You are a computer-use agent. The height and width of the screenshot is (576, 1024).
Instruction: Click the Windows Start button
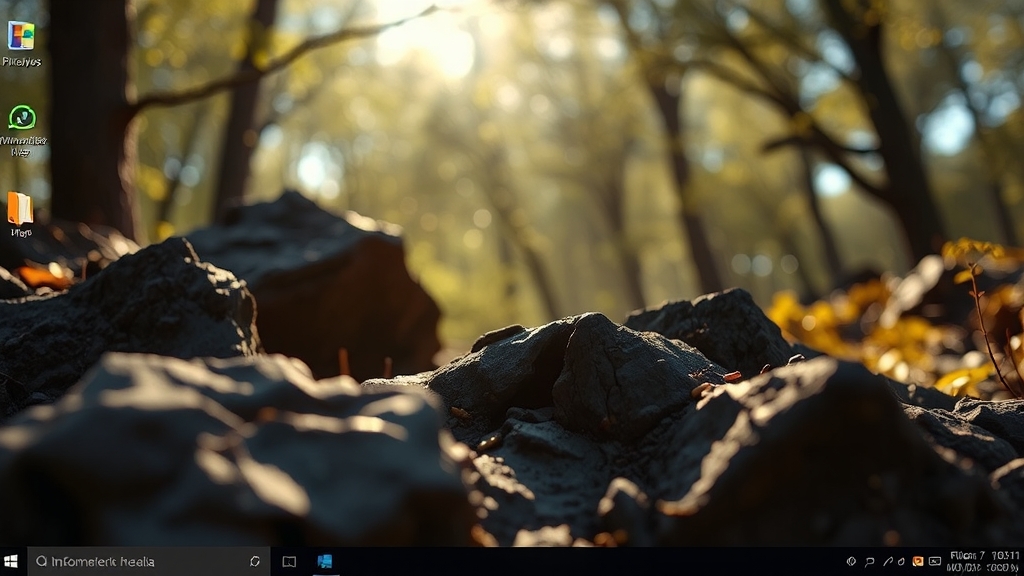coord(12,561)
